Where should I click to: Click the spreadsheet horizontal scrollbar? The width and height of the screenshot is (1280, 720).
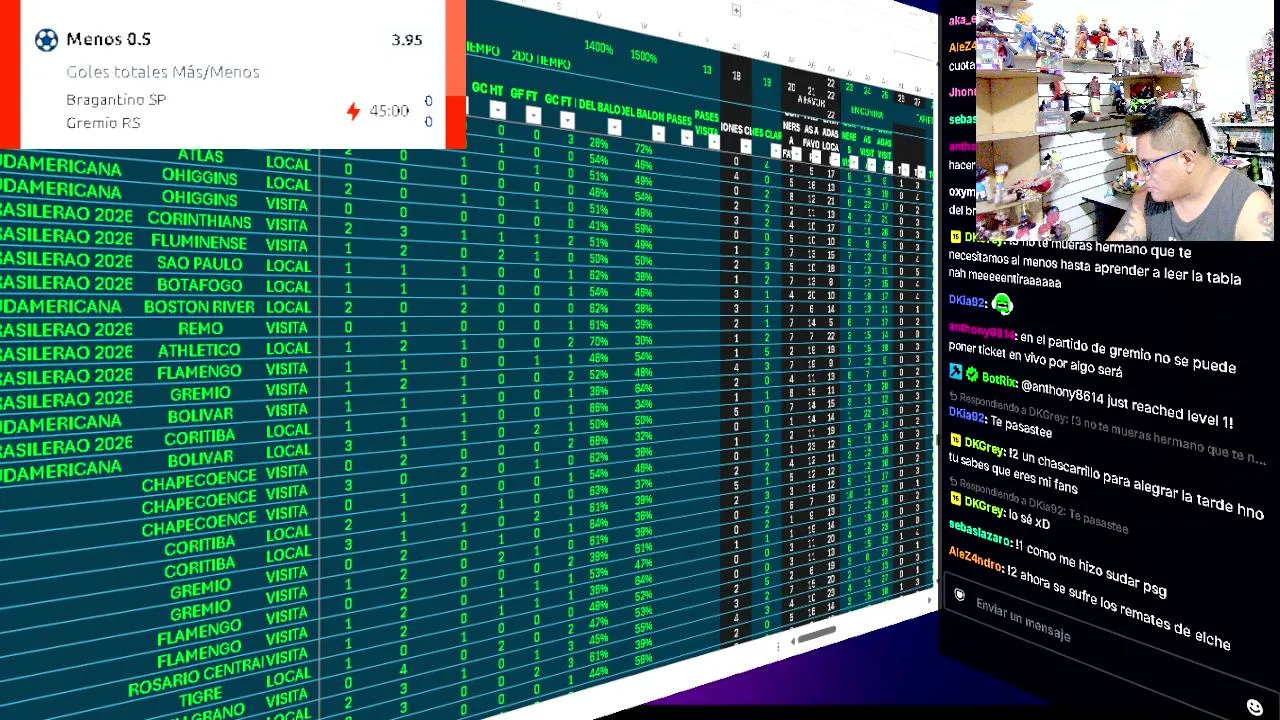pos(817,634)
